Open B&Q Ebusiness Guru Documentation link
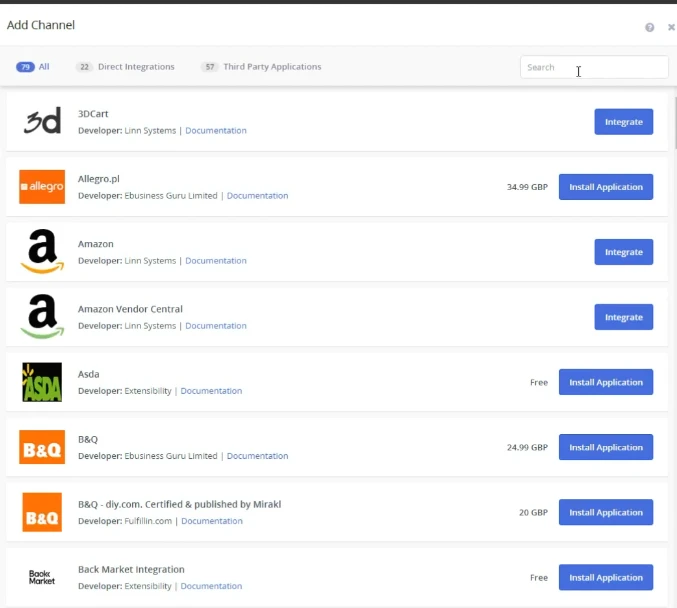This screenshot has width=677, height=608. tap(257, 456)
